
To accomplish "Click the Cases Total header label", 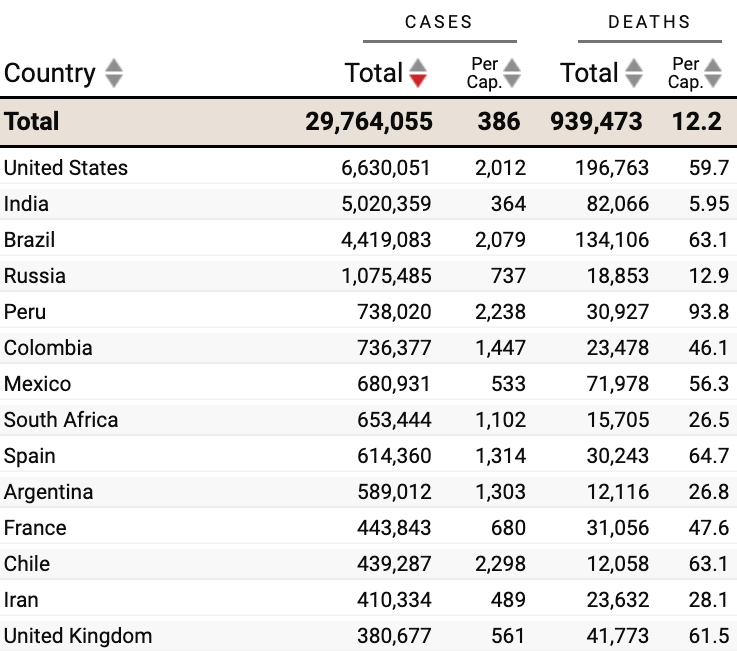I will (x=374, y=73).
